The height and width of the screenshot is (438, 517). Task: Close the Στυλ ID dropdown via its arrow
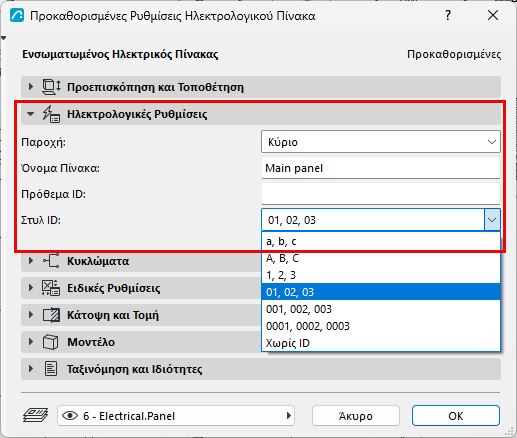pyautogui.click(x=492, y=220)
